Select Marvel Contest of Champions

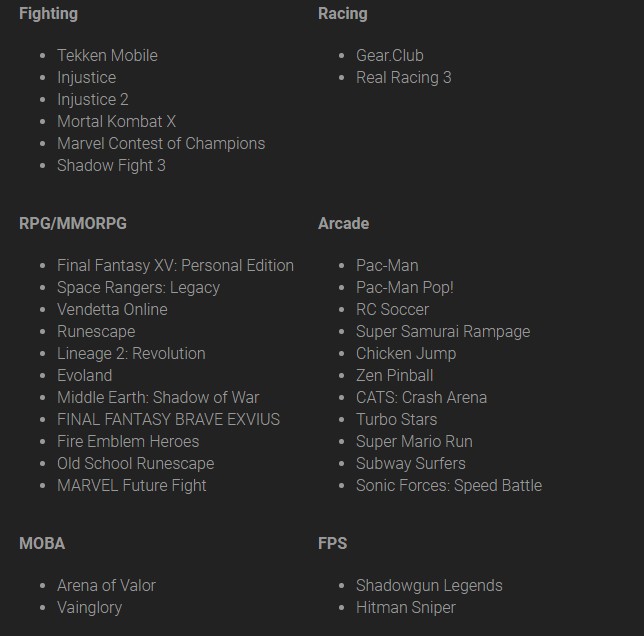click(161, 144)
